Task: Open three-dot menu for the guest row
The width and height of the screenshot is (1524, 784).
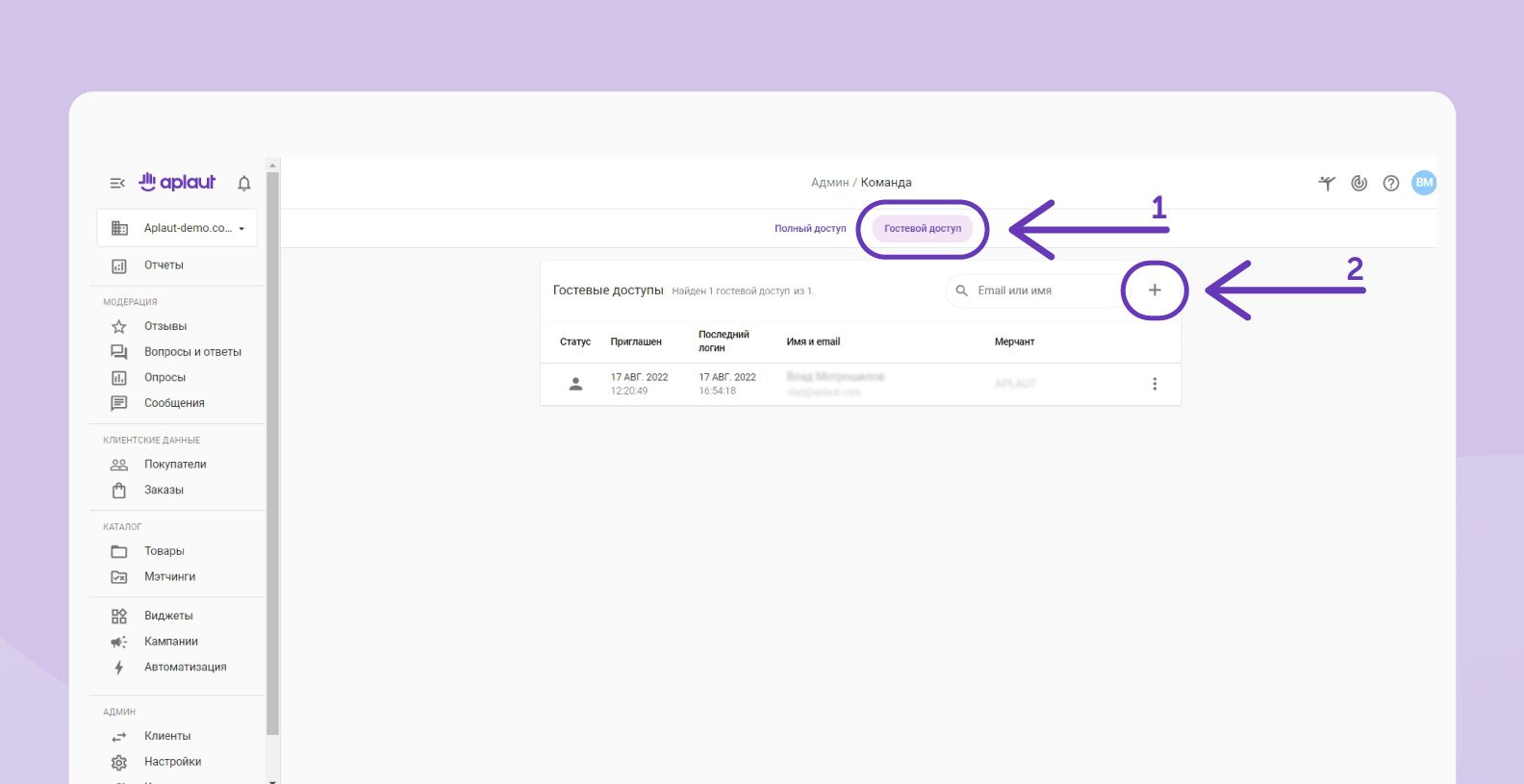Action: pos(1155,384)
